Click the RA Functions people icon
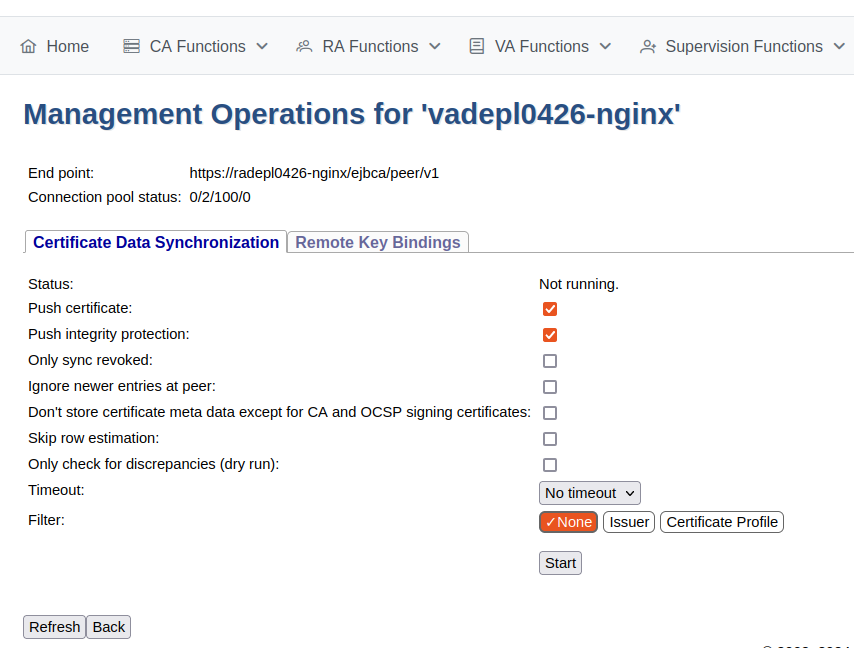 click(303, 46)
